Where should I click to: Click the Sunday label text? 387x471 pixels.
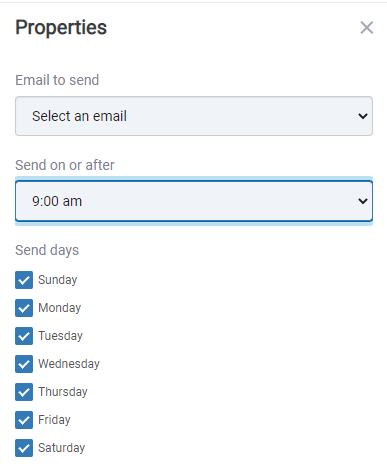[x=58, y=280]
